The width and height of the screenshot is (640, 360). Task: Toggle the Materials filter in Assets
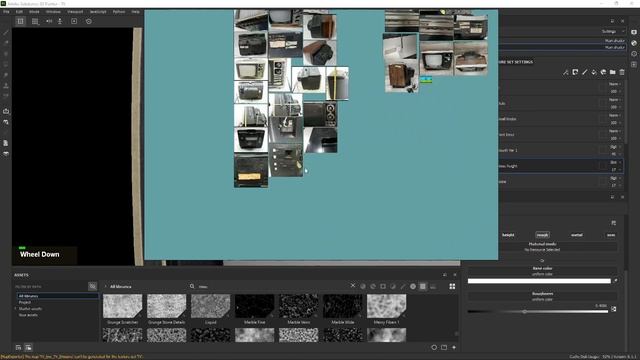(363, 287)
